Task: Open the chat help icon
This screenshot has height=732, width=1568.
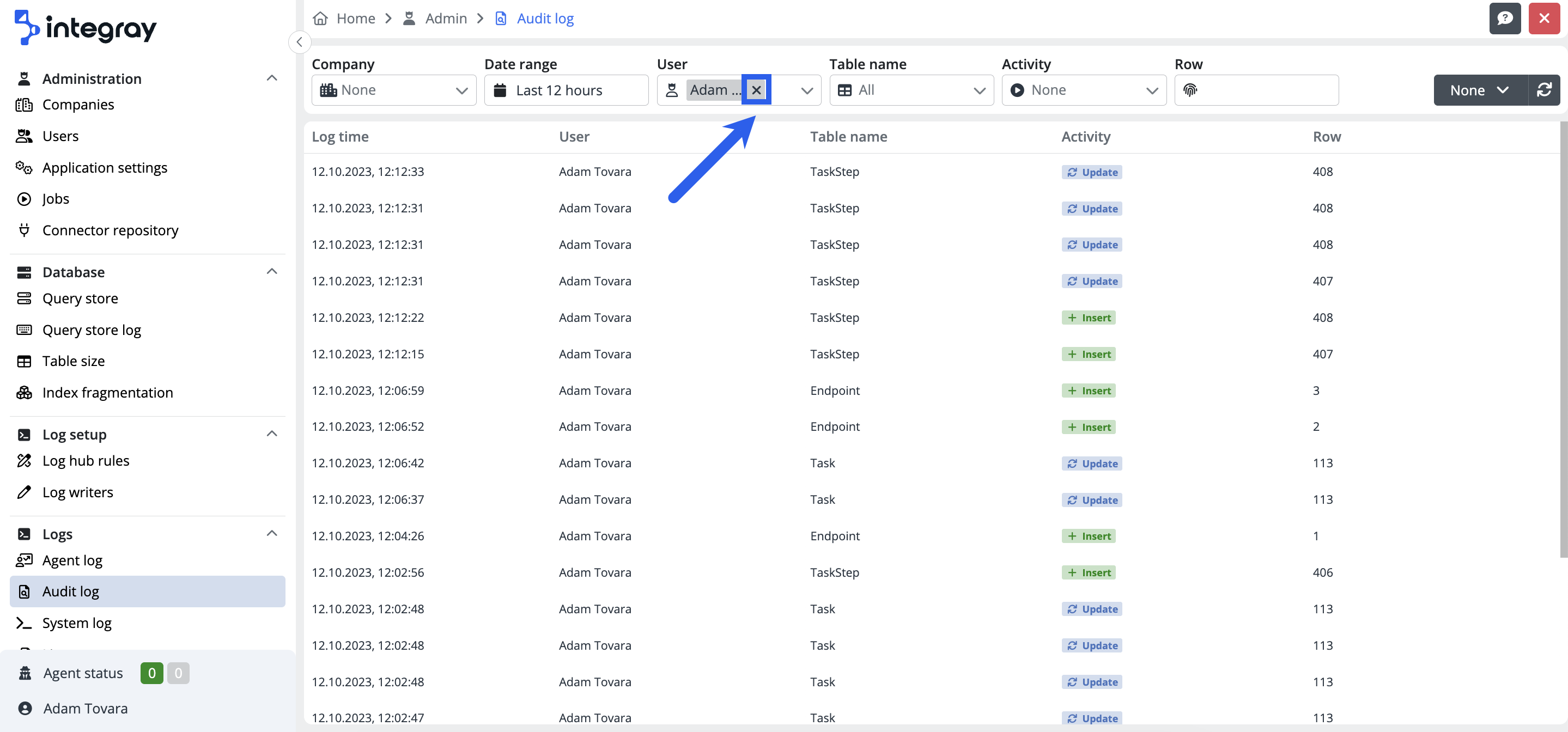Action: 1505,19
